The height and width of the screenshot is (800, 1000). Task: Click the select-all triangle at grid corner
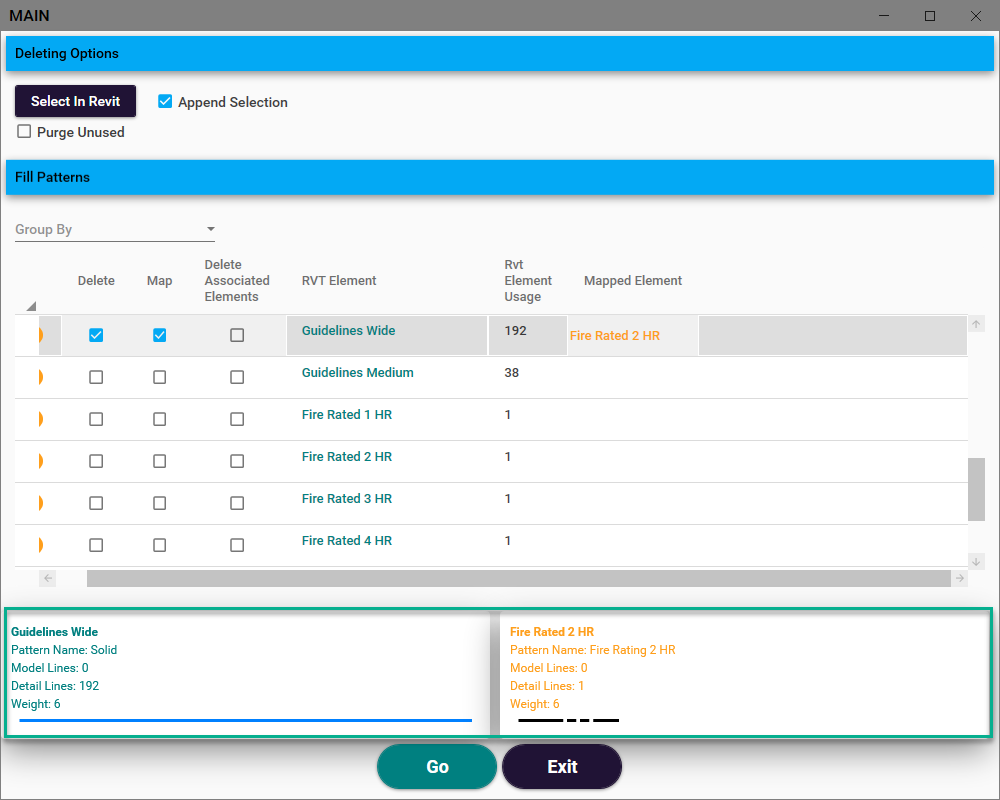pyautogui.click(x=31, y=306)
